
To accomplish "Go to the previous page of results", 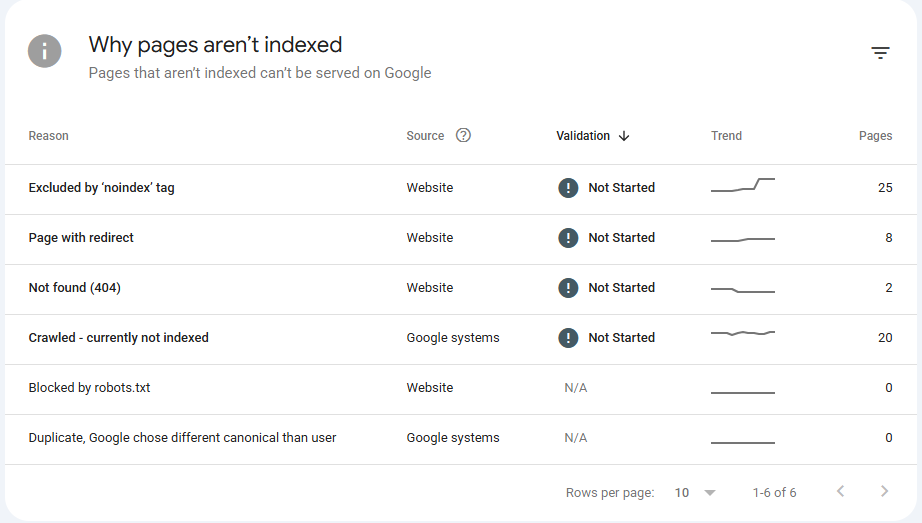I will pos(841,491).
